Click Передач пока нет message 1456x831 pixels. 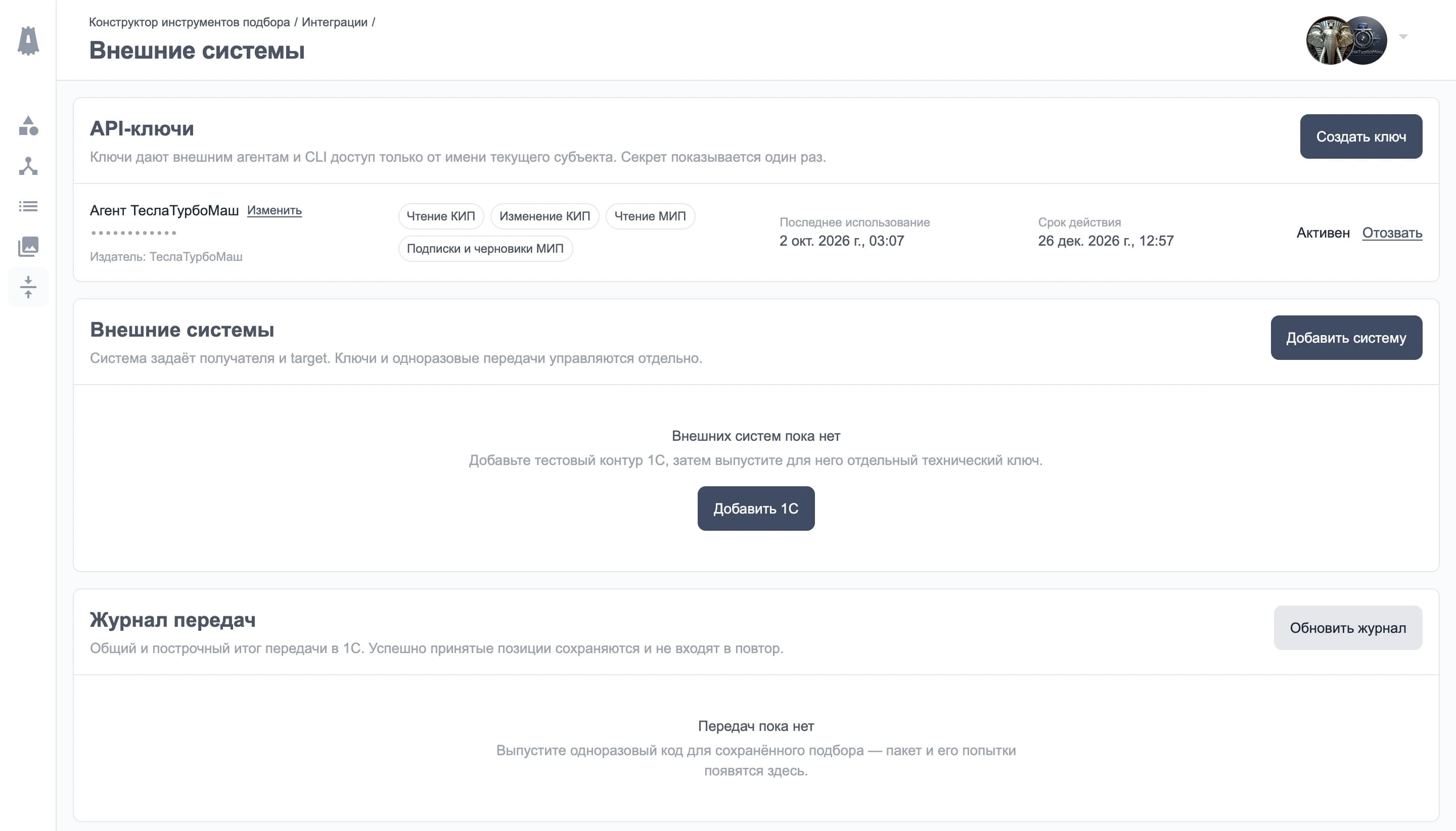point(756,726)
